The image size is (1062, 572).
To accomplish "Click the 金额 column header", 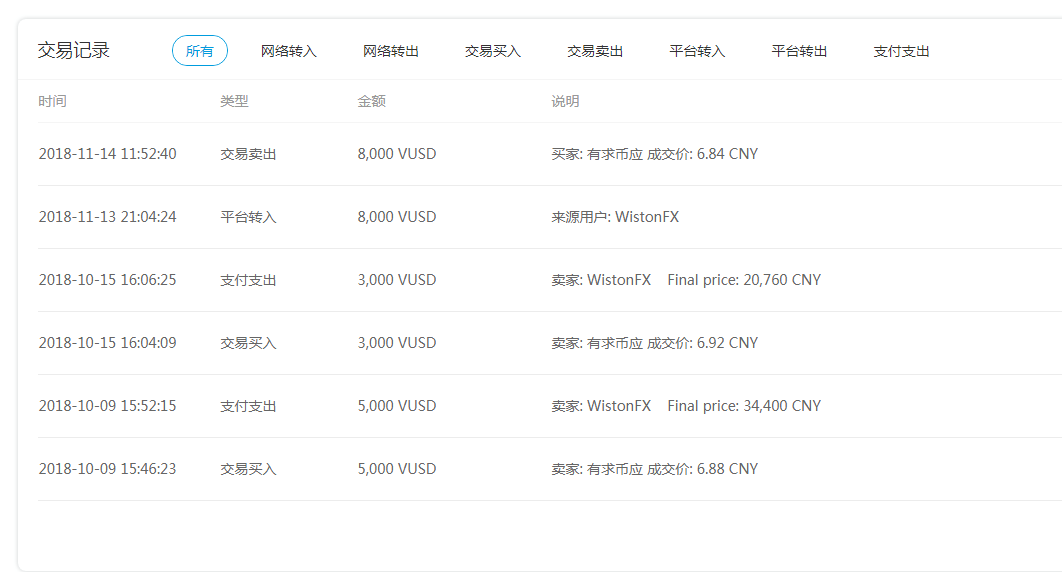I will click(371, 102).
